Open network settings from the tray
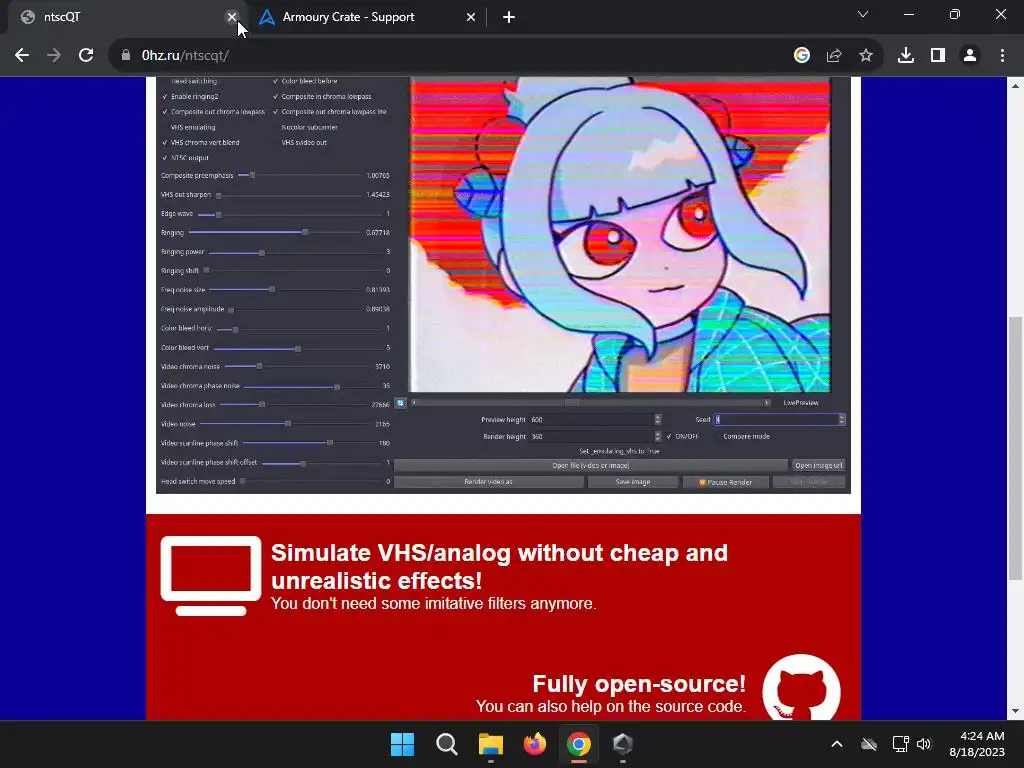 tap(901, 744)
